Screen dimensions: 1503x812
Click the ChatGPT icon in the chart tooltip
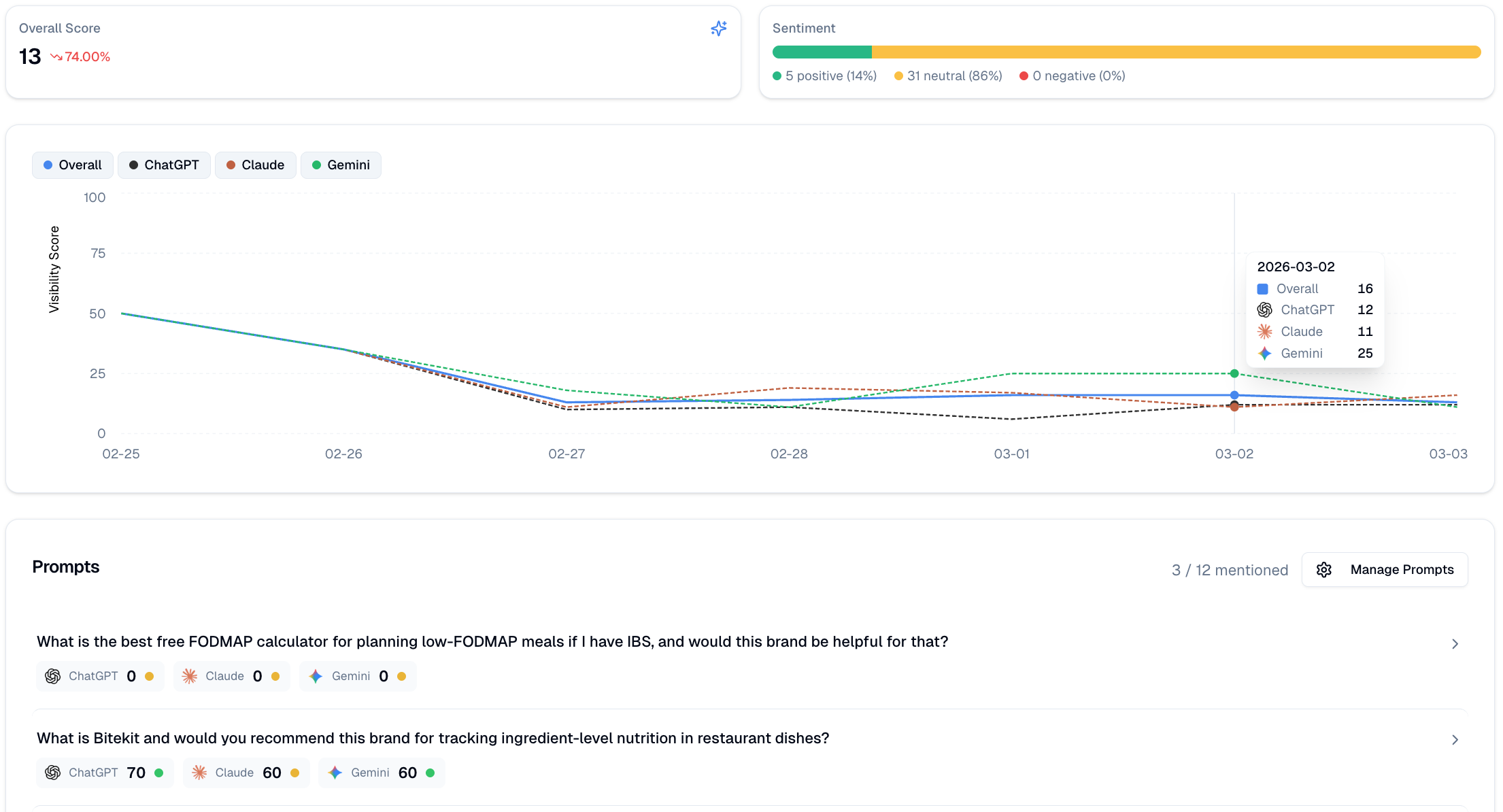click(x=1264, y=309)
